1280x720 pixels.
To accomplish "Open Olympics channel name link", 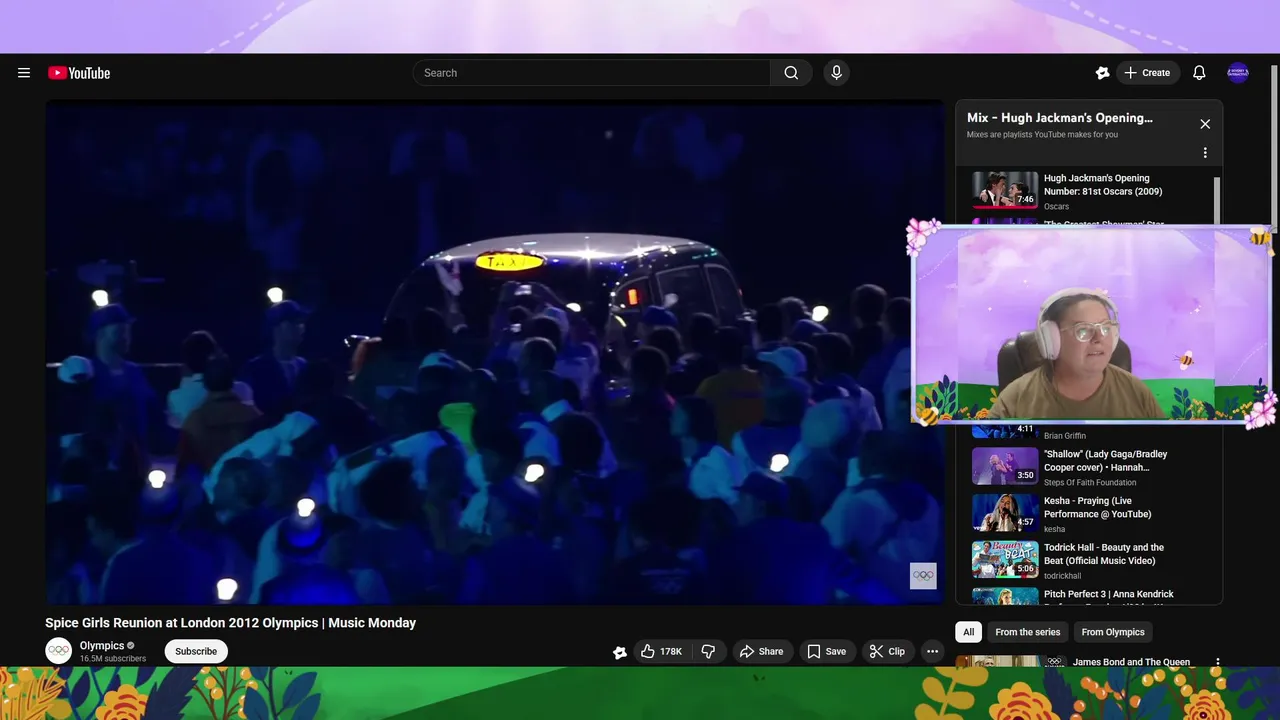I will [102, 646].
